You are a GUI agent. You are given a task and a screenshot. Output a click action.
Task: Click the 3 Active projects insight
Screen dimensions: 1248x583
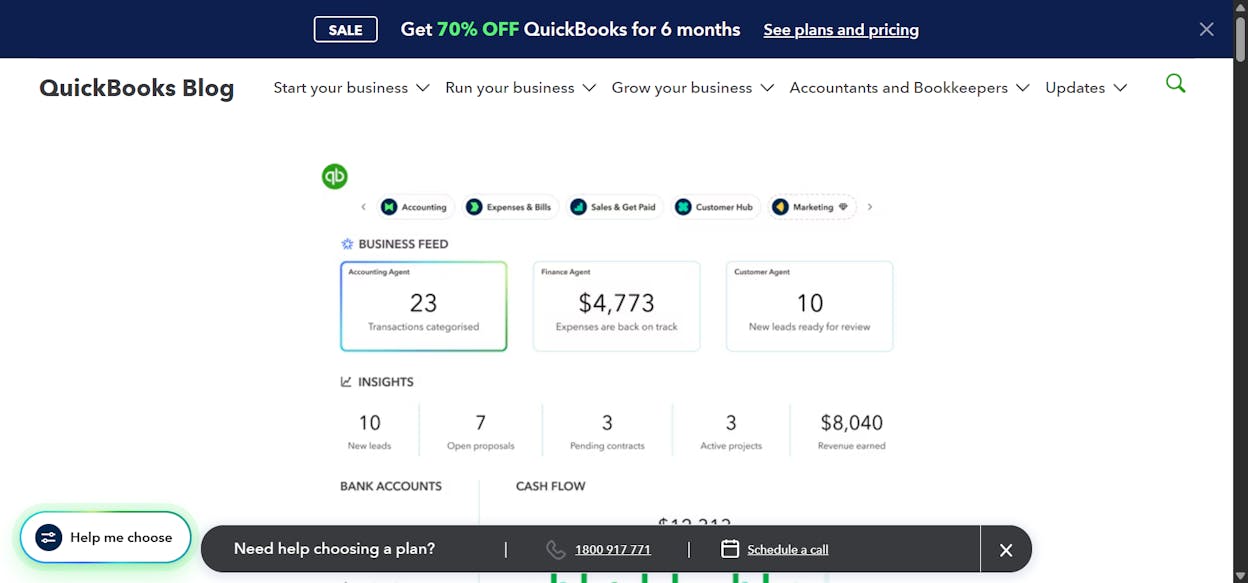click(x=731, y=431)
